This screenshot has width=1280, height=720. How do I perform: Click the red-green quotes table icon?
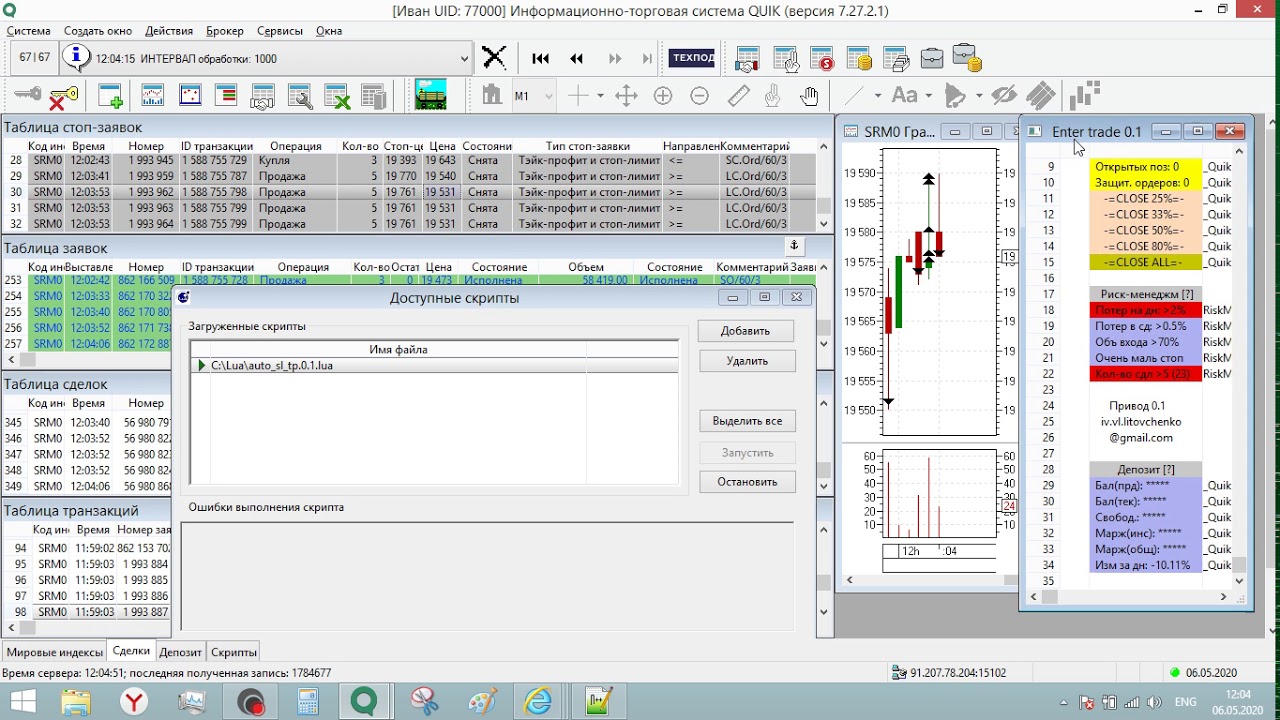coord(226,96)
